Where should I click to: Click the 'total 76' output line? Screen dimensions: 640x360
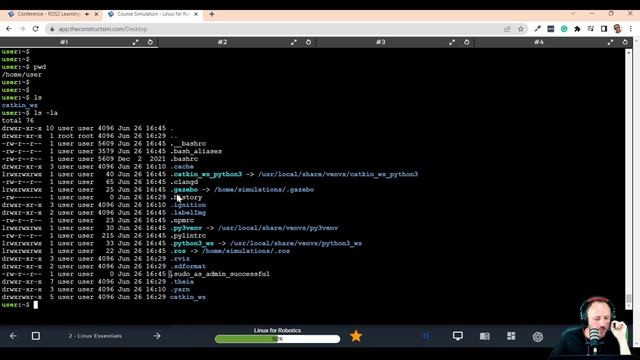tap(18, 121)
